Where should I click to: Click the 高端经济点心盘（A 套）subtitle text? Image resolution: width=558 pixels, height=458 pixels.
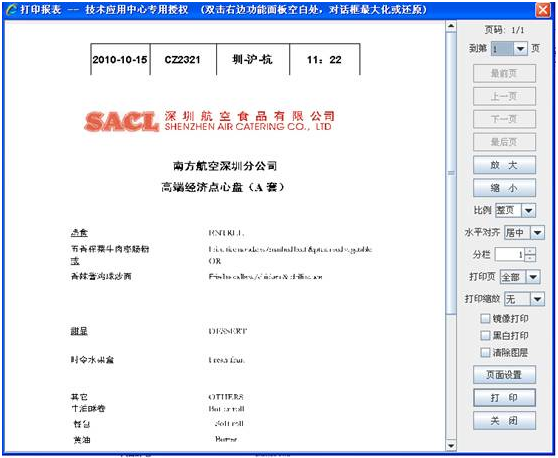click(222, 187)
